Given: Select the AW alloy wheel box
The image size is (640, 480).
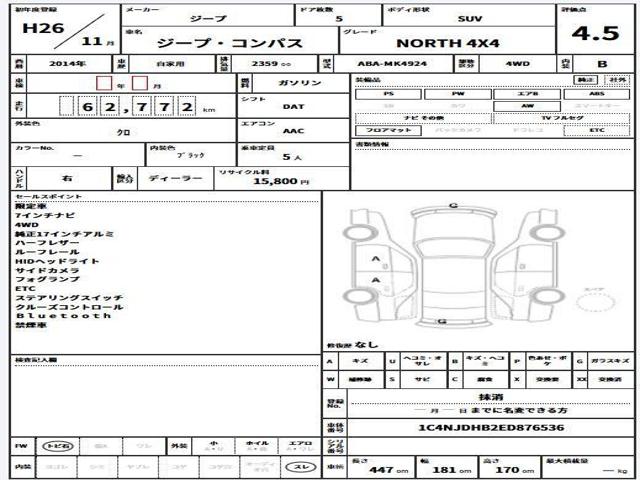Looking at the screenshot, I should 527,106.
